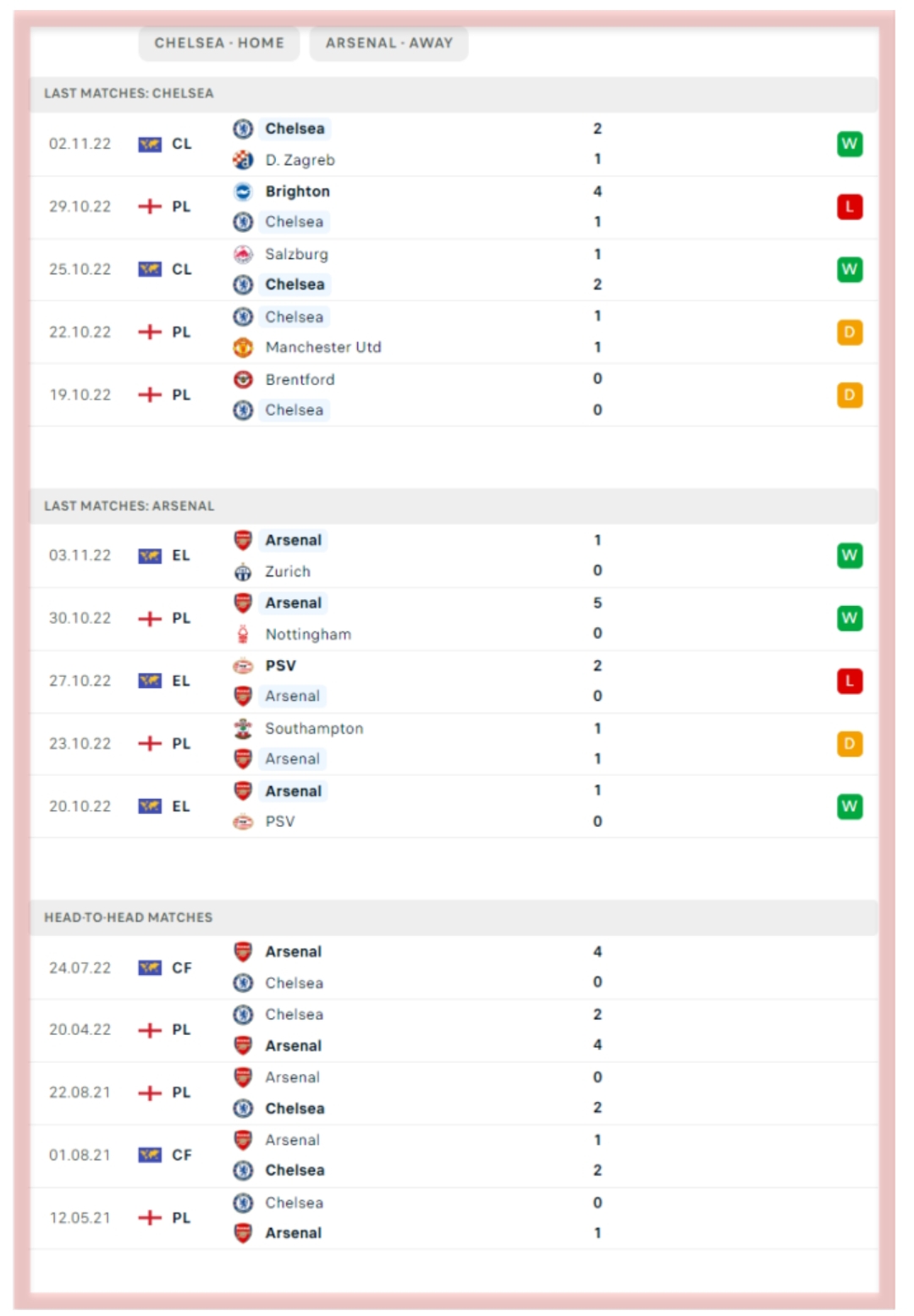Screen dimensions: 914x1316
Task: Click the Head-to-Head Matches header
Action: (129, 917)
